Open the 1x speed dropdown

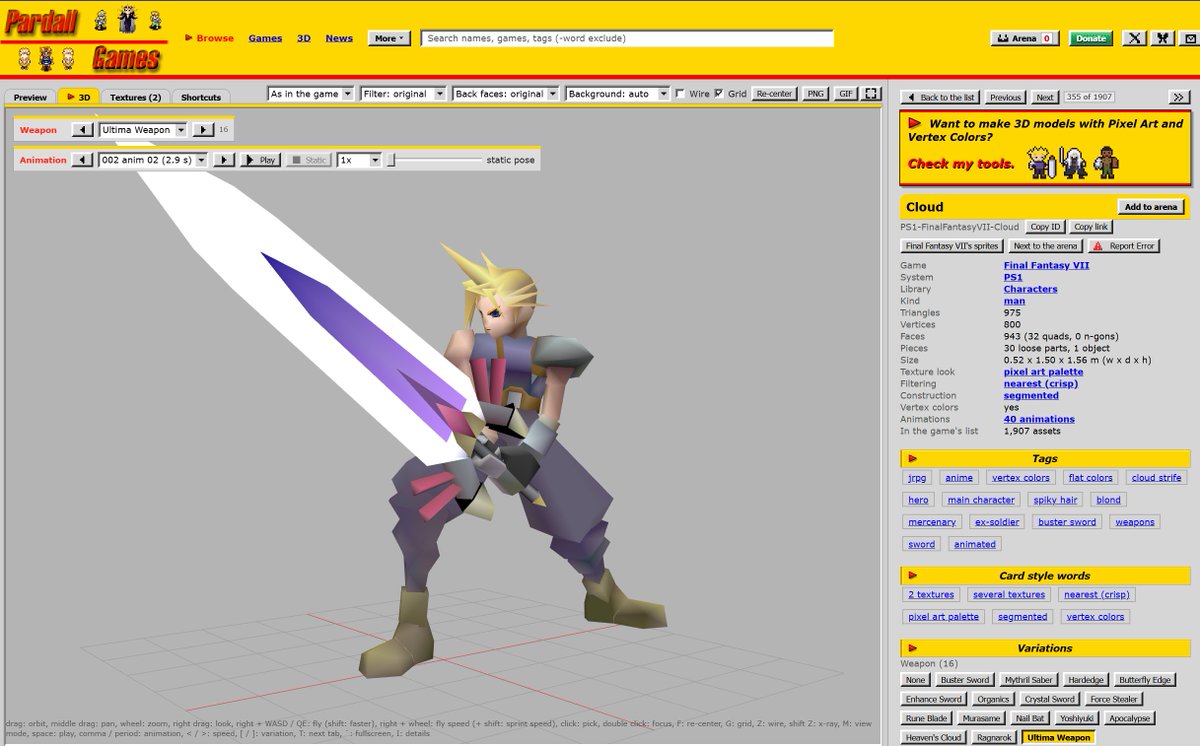coord(359,160)
